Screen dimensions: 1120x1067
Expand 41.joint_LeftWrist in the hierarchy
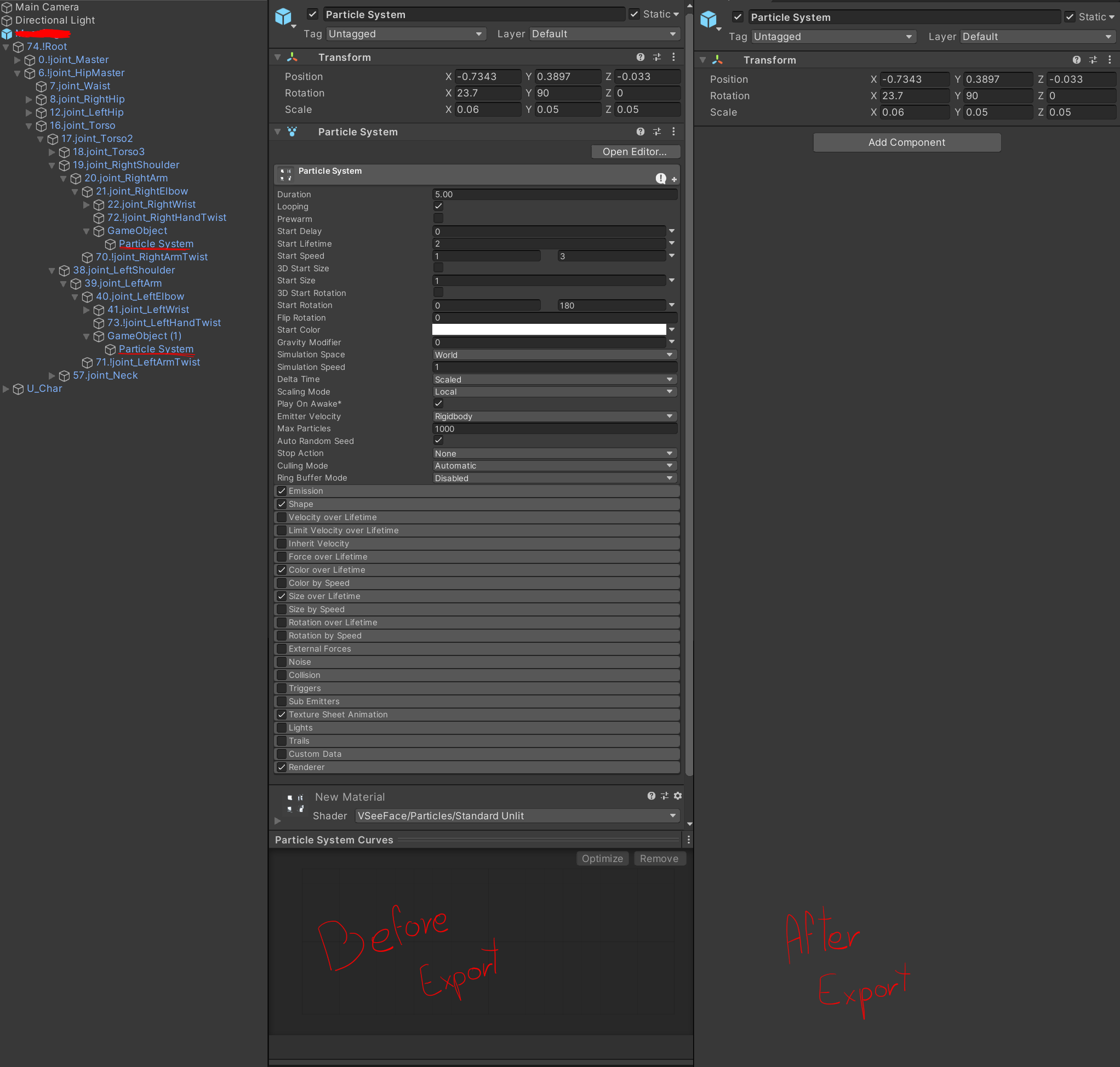[x=87, y=310]
